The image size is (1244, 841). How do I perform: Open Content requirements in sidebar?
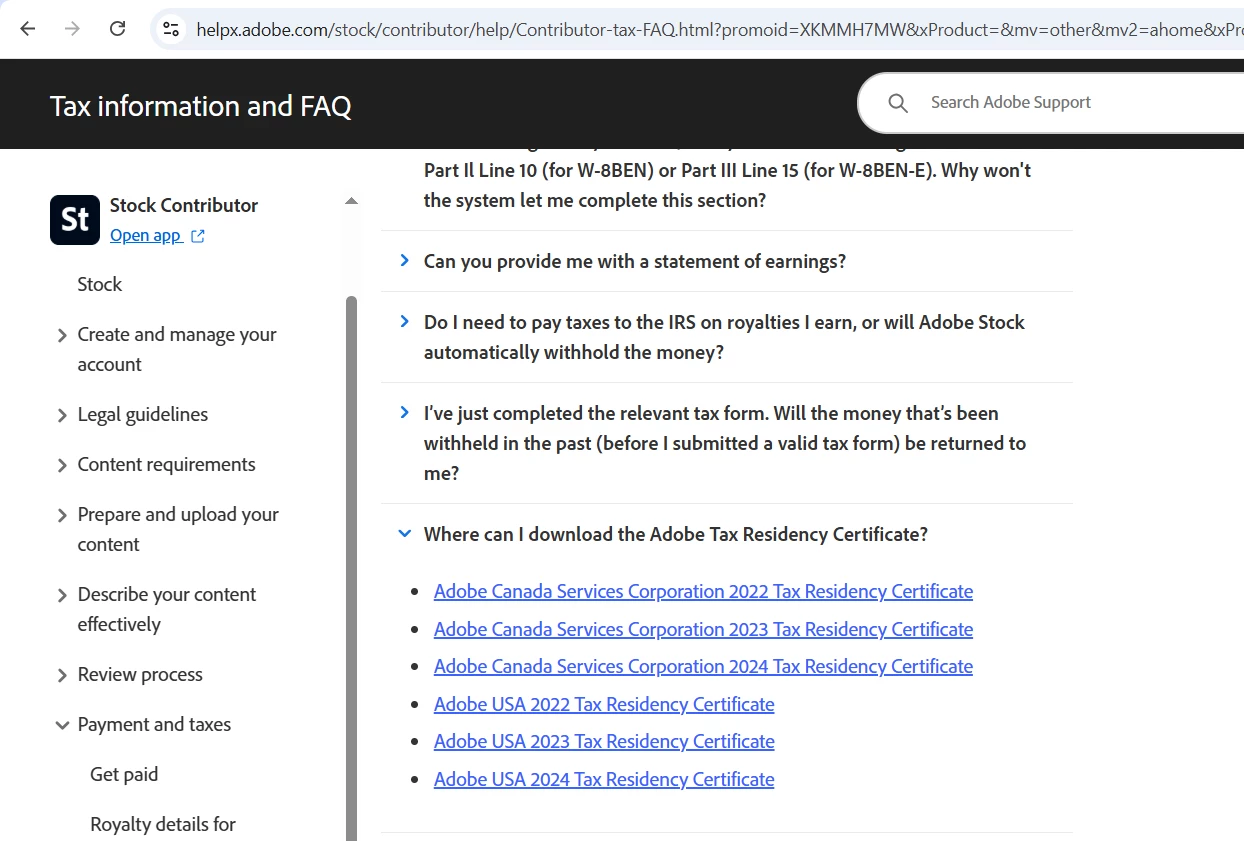pos(167,464)
